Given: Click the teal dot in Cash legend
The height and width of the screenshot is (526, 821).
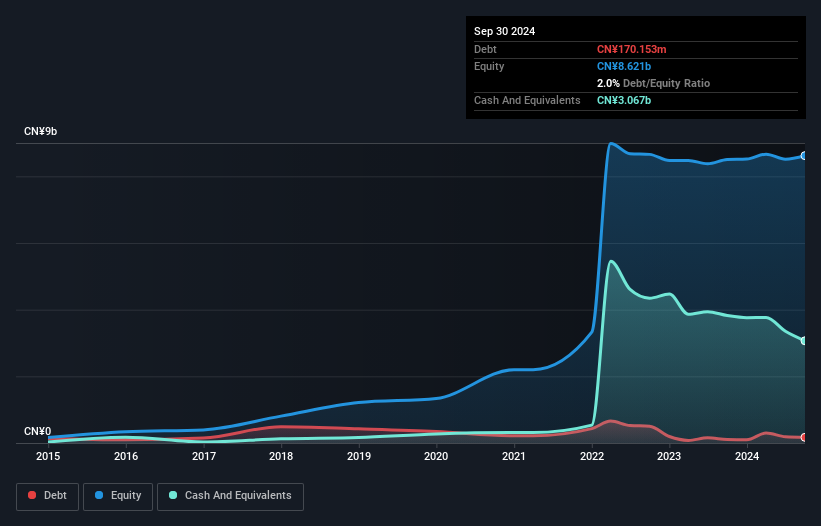Looking at the screenshot, I should coord(173,495).
